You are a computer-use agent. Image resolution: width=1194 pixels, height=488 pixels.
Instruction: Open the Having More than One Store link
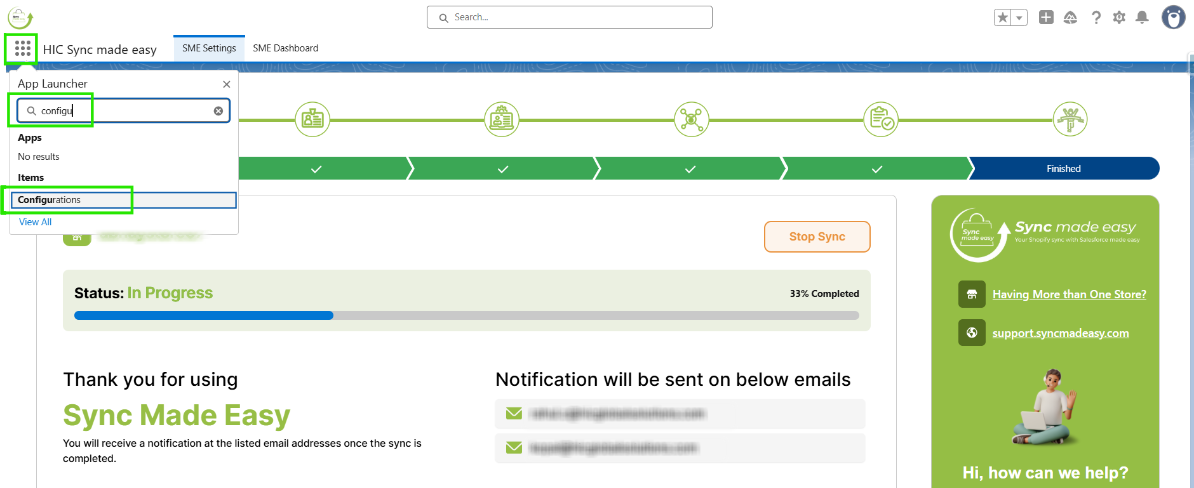1069,294
